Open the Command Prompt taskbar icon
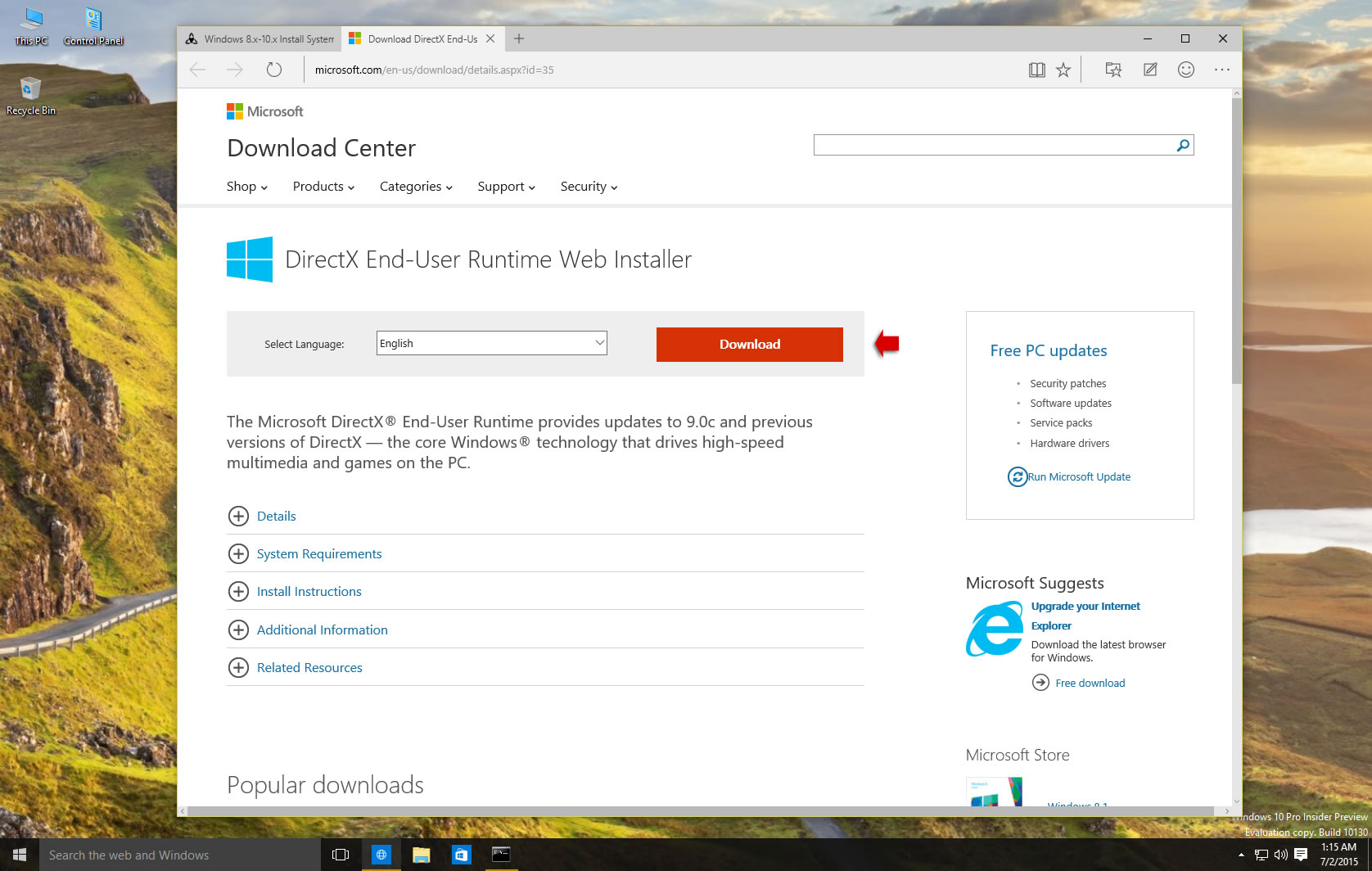 (501, 855)
